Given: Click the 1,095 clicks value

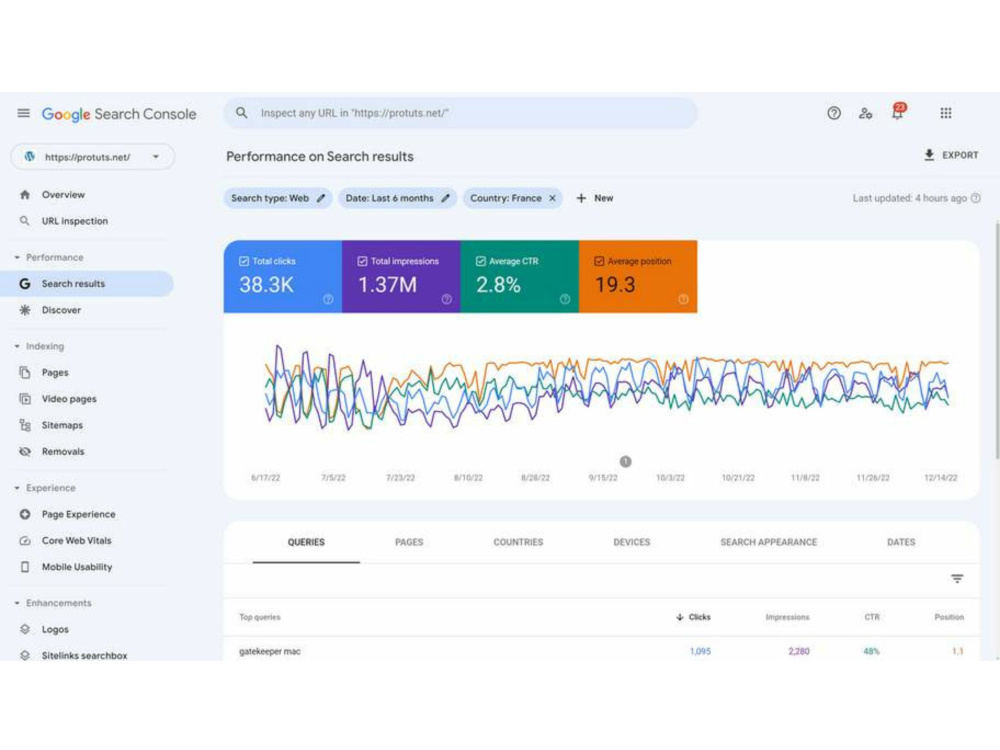Looking at the screenshot, I should tap(700, 651).
